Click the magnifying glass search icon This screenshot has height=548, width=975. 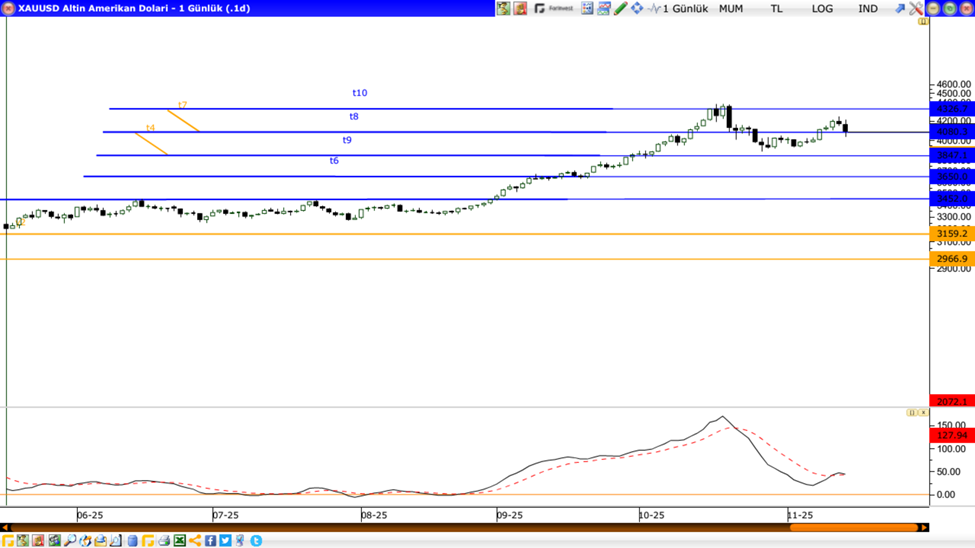pyautogui.click(x=70, y=540)
